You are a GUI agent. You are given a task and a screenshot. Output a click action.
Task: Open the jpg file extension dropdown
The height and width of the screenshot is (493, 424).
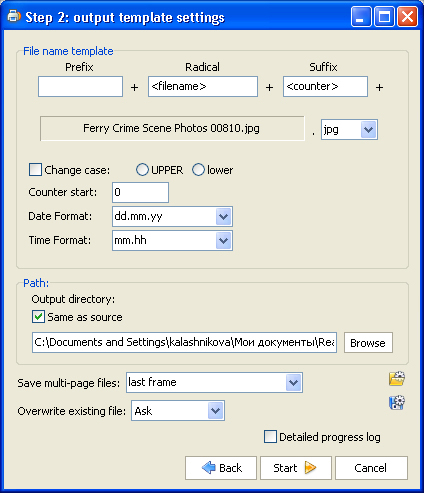pyautogui.click(x=368, y=129)
